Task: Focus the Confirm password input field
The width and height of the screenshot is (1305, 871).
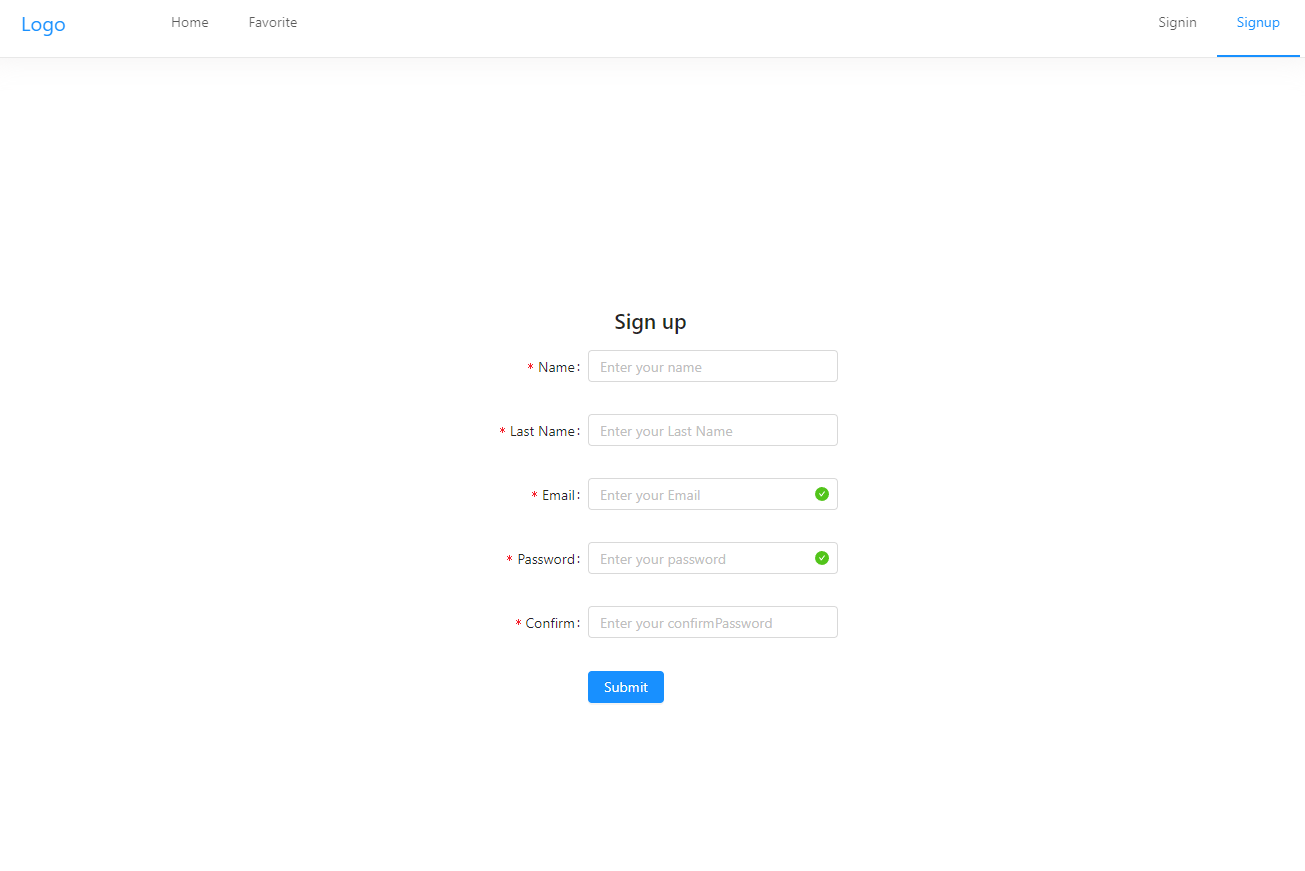Action: (x=712, y=622)
